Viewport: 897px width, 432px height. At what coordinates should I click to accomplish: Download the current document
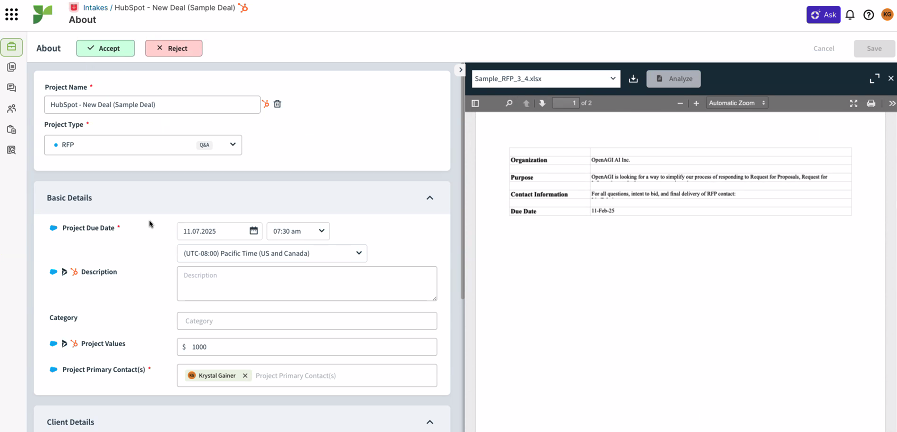pos(633,79)
